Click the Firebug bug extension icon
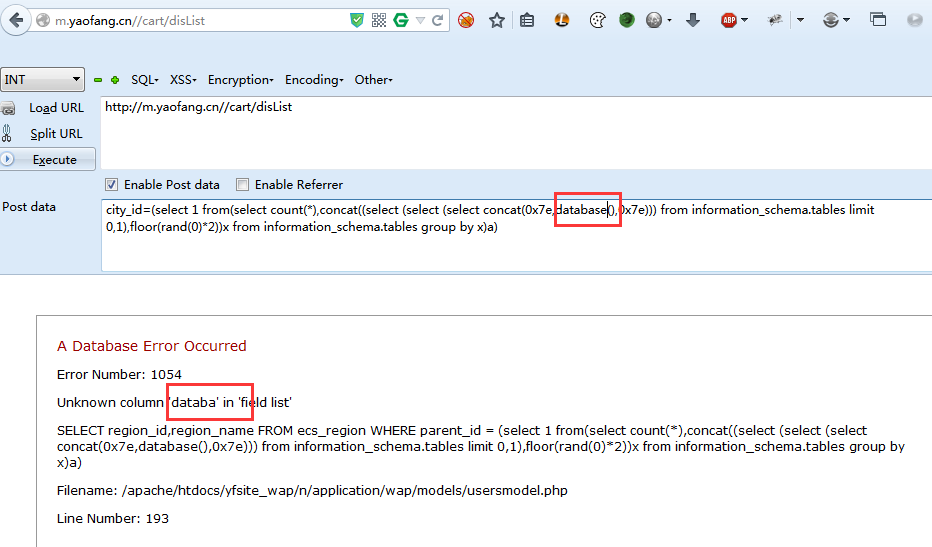This screenshot has width=932, height=547. (x=774, y=21)
